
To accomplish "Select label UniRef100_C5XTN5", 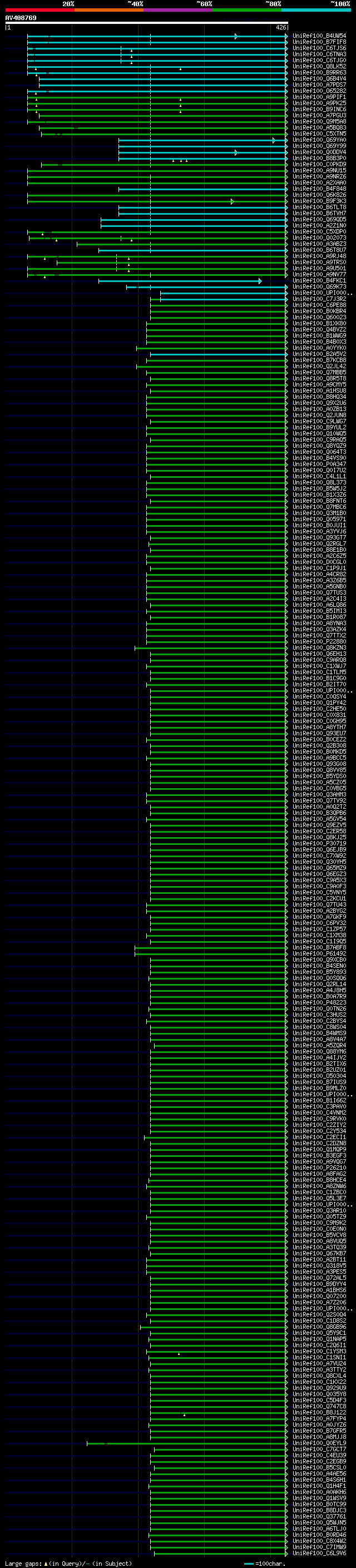I will (x=319, y=134).
